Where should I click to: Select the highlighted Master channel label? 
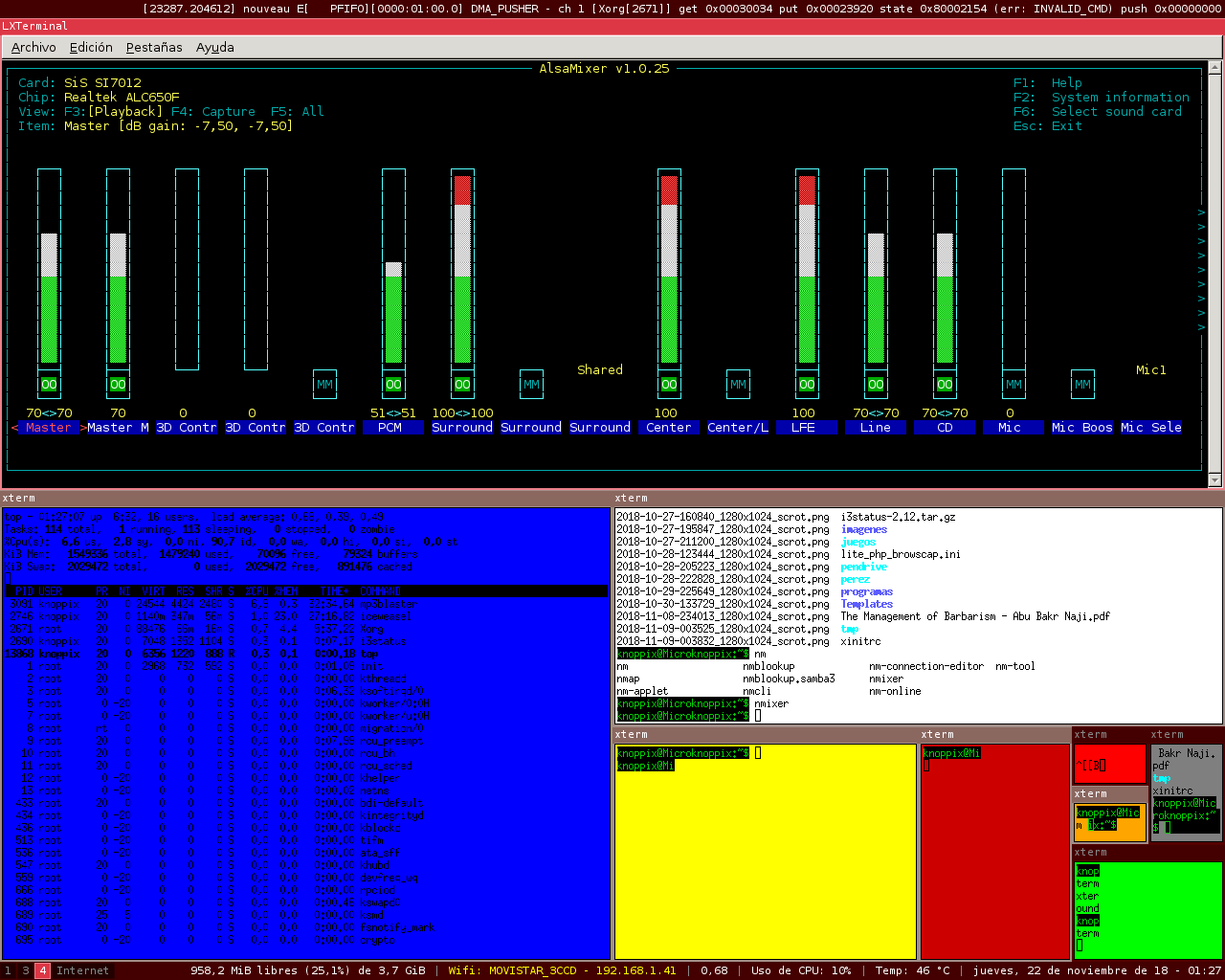(x=49, y=428)
